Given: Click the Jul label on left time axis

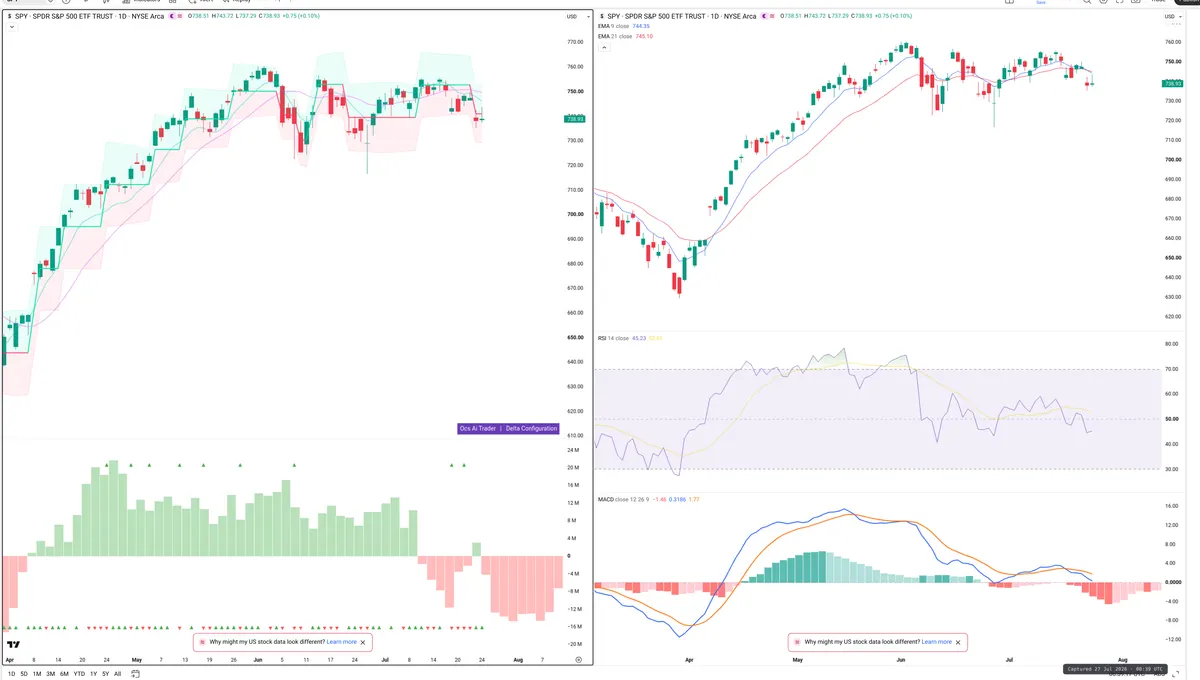Looking at the screenshot, I should 387,660.
